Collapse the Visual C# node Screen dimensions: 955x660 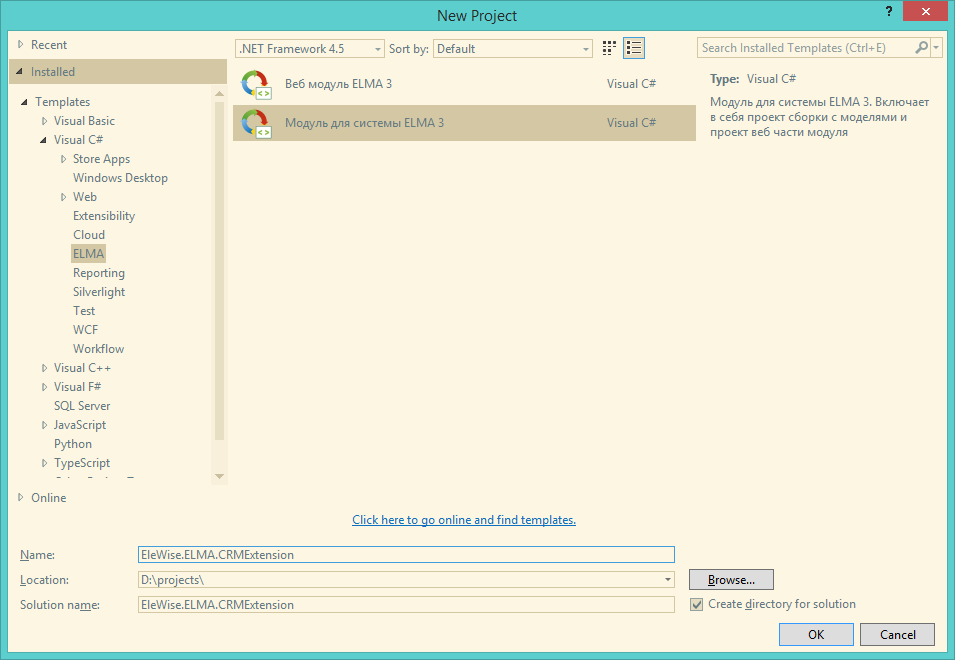[43, 140]
